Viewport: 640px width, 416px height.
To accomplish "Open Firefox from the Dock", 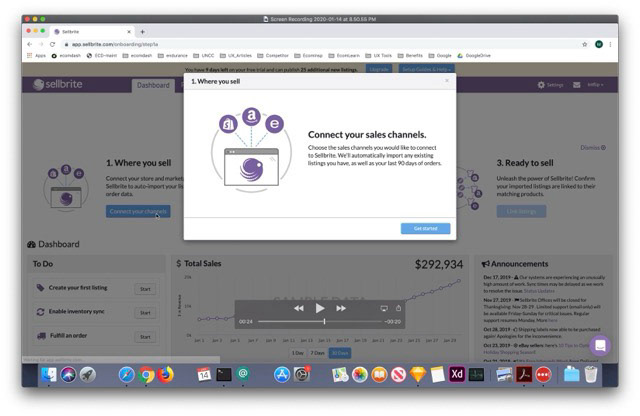I will point(165,374).
